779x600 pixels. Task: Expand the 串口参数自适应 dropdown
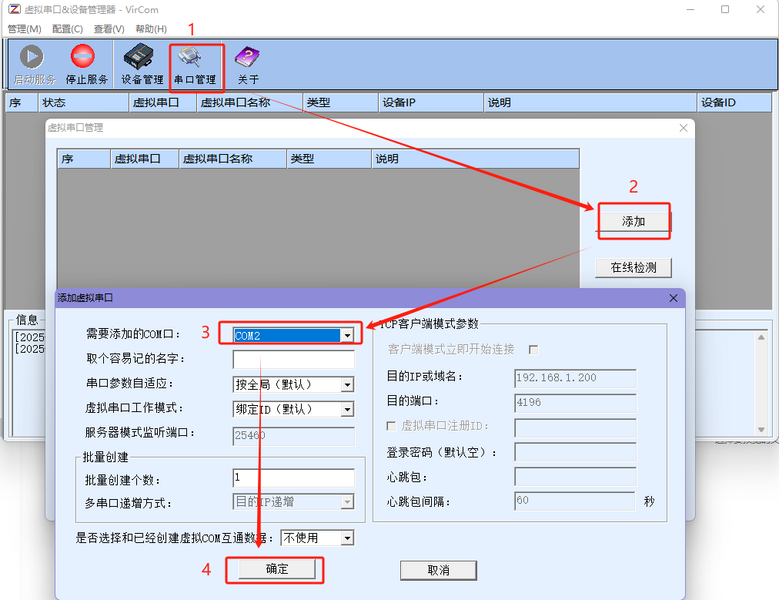coord(347,384)
